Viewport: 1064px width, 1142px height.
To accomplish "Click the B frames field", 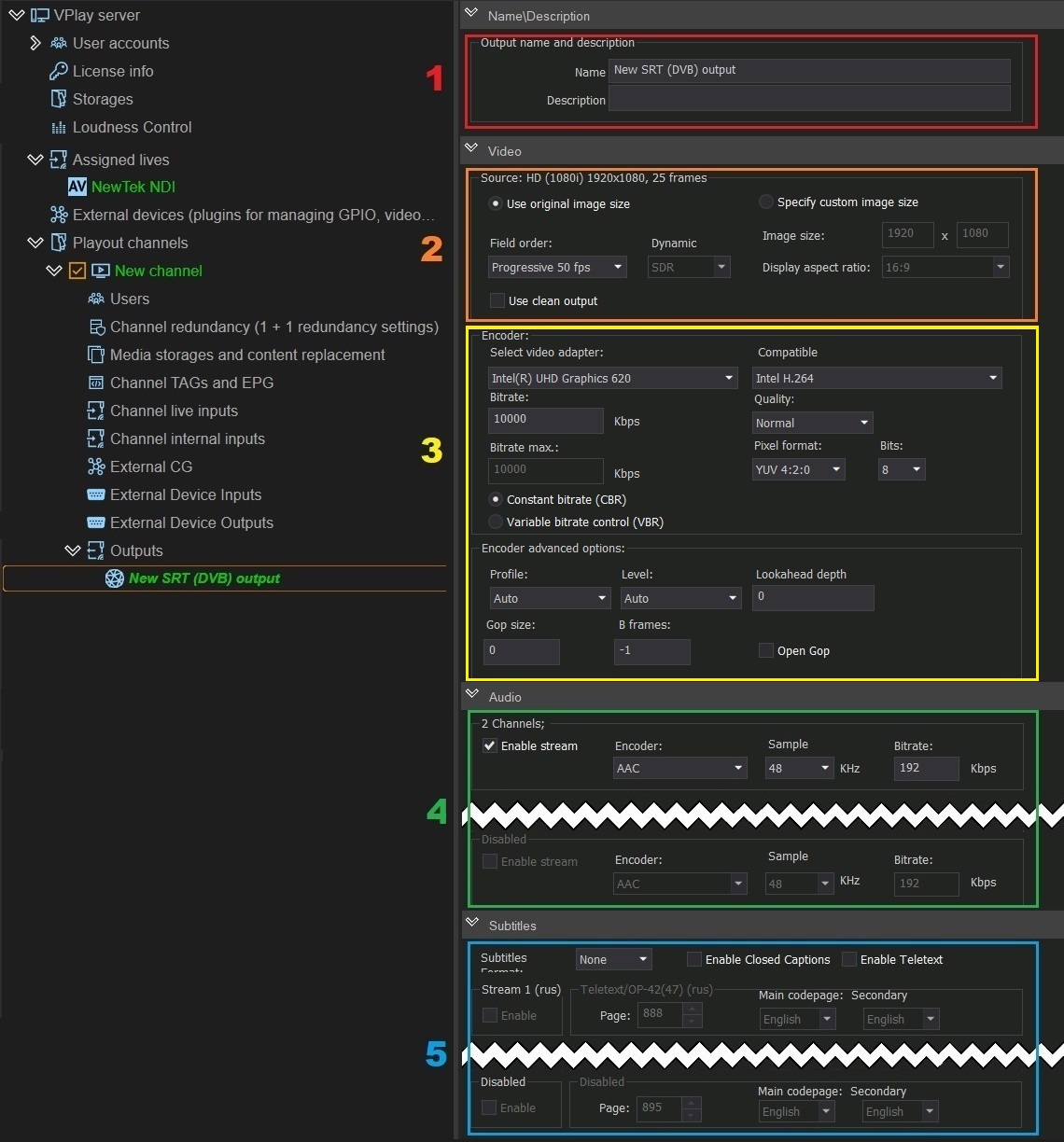I will (x=652, y=651).
